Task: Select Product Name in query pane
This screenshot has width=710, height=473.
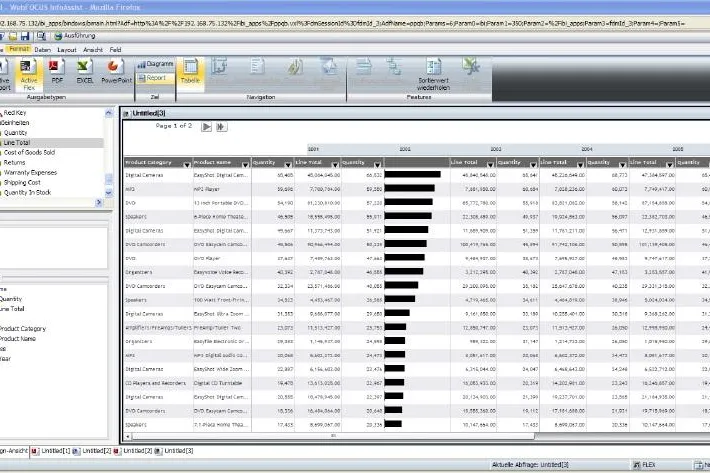Action: tap(18, 339)
